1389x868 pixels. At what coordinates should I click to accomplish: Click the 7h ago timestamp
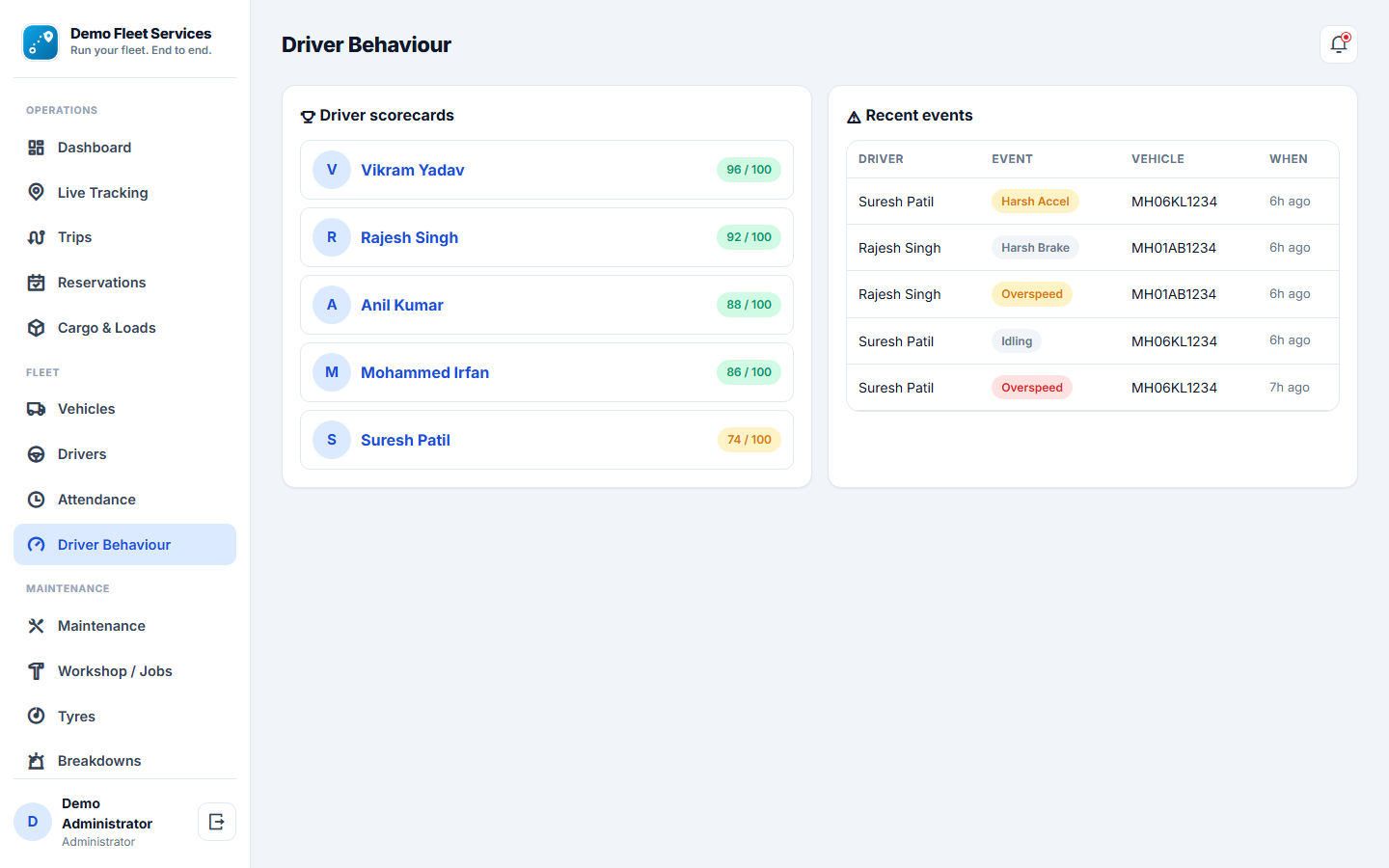coord(1290,388)
